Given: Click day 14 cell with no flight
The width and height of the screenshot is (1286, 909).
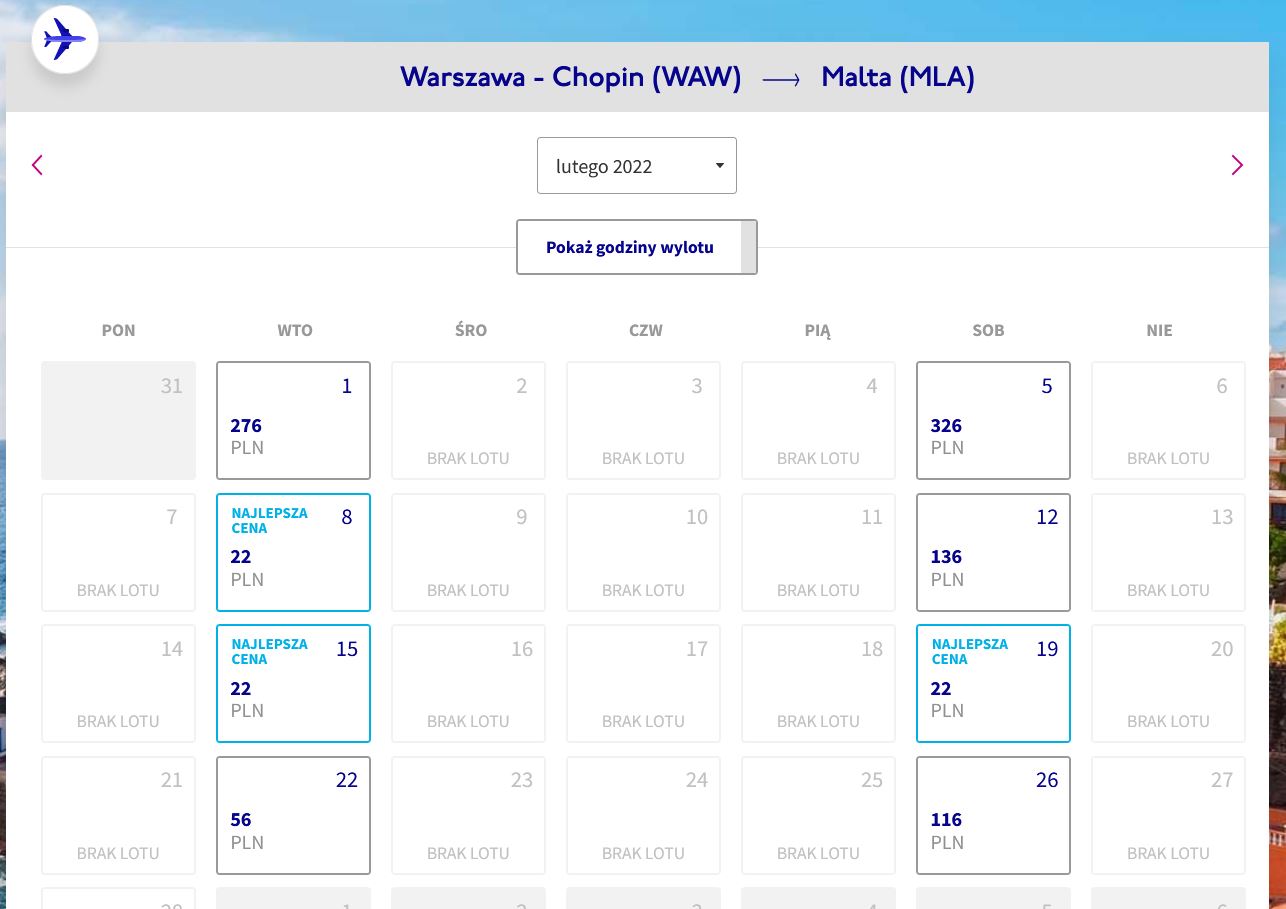Looking at the screenshot, I should point(118,683).
